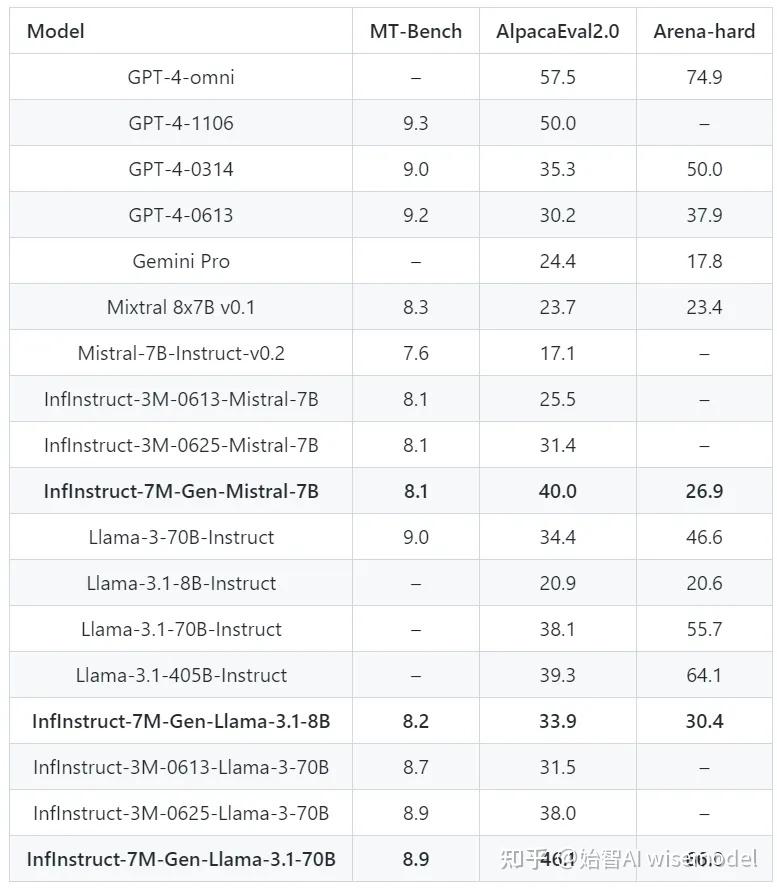777x890 pixels.
Task: Click Llama-3.1-405B-Instruct Arena-hard value 64.1
Action: (704, 675)
